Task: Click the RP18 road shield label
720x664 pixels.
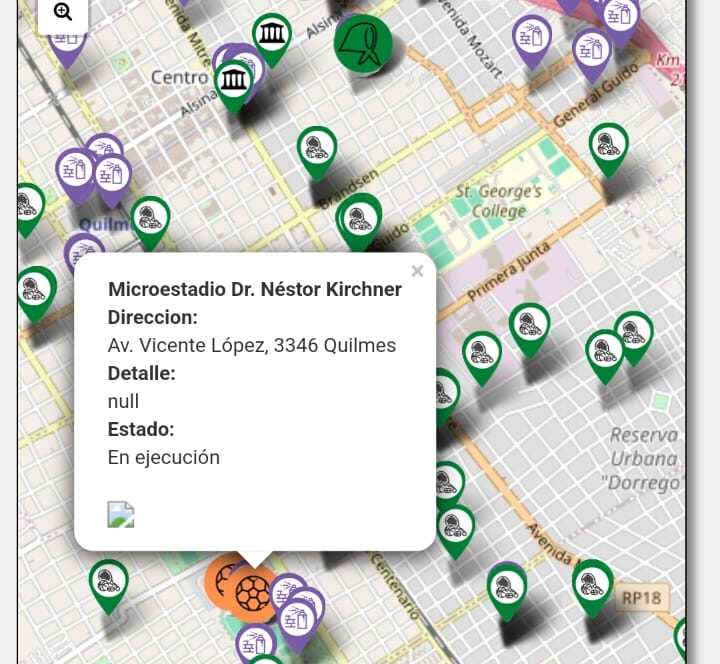Action: [641, 598]
